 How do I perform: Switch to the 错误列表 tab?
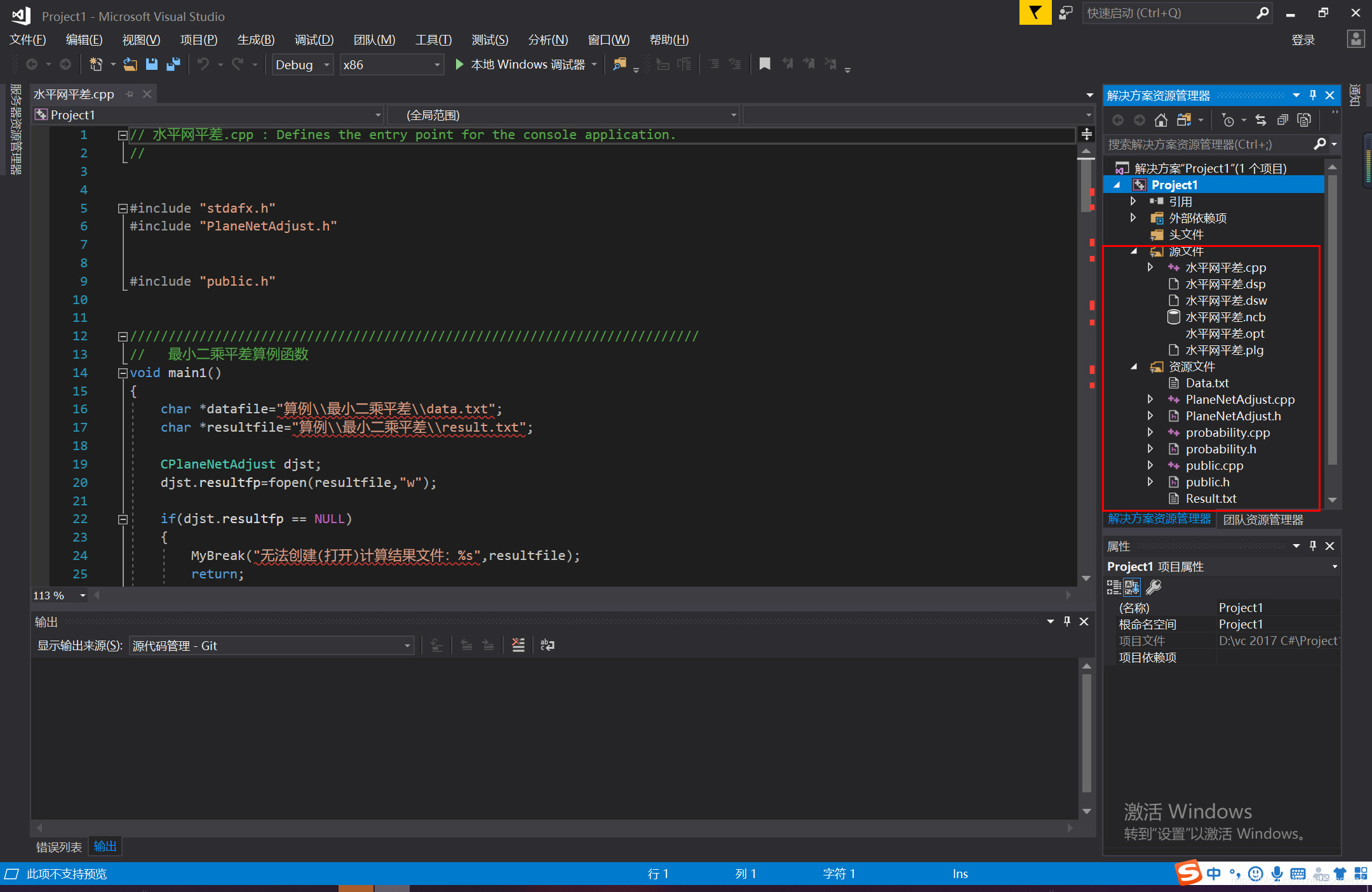click(59, 846)
